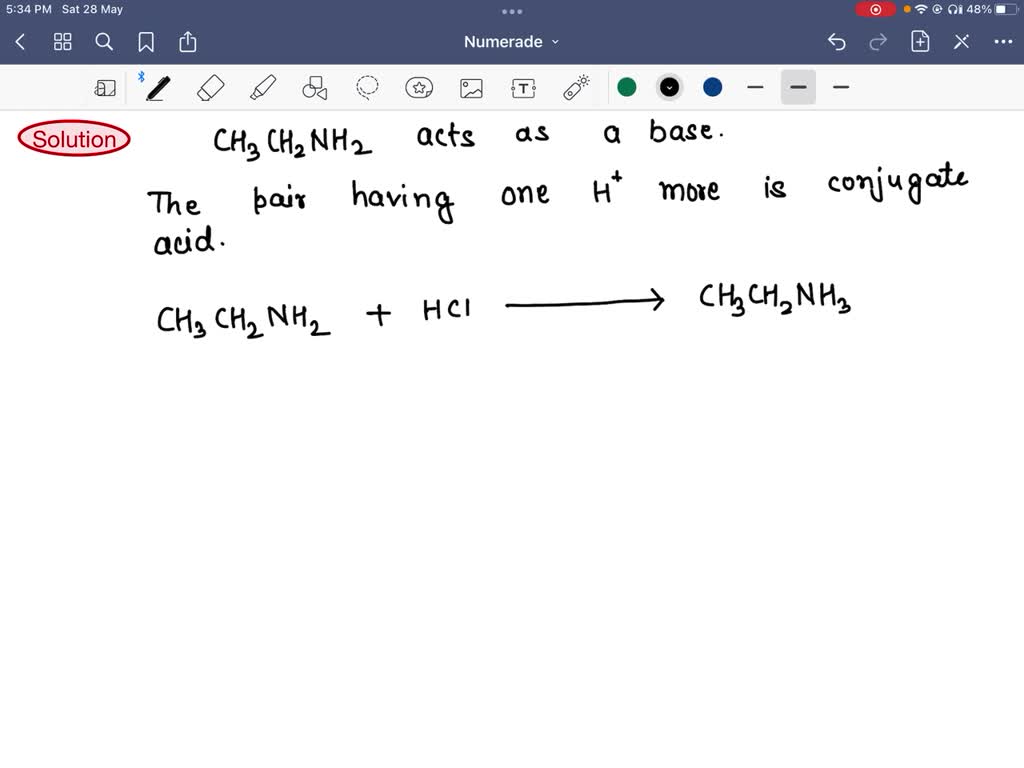Undo the last stroke
Screen dimensions: 1024x768
click(837, 42)
